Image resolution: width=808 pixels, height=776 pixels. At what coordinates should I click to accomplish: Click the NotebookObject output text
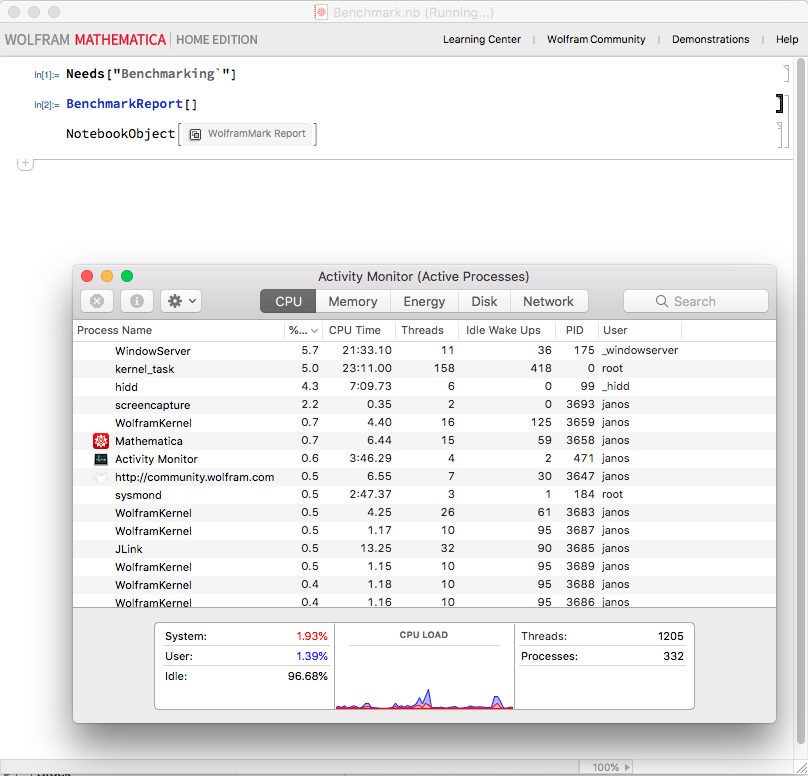tap(121, 134)
